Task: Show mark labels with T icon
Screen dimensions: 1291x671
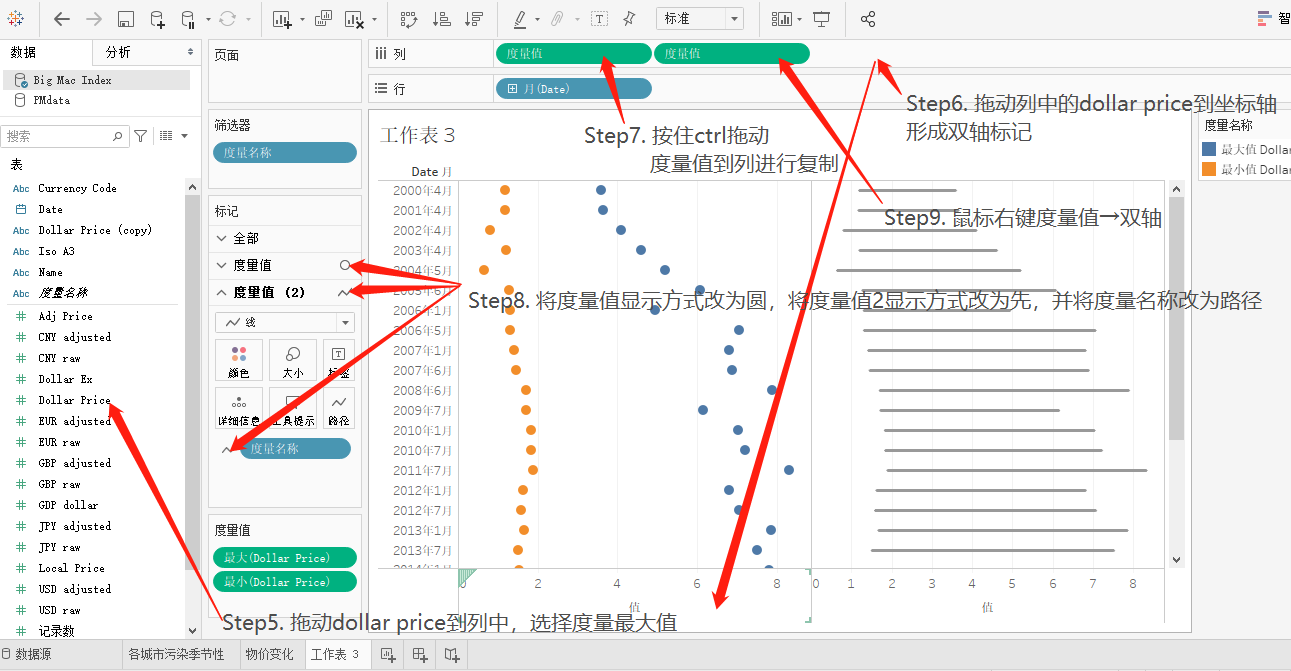Action: tap(598, 19)
